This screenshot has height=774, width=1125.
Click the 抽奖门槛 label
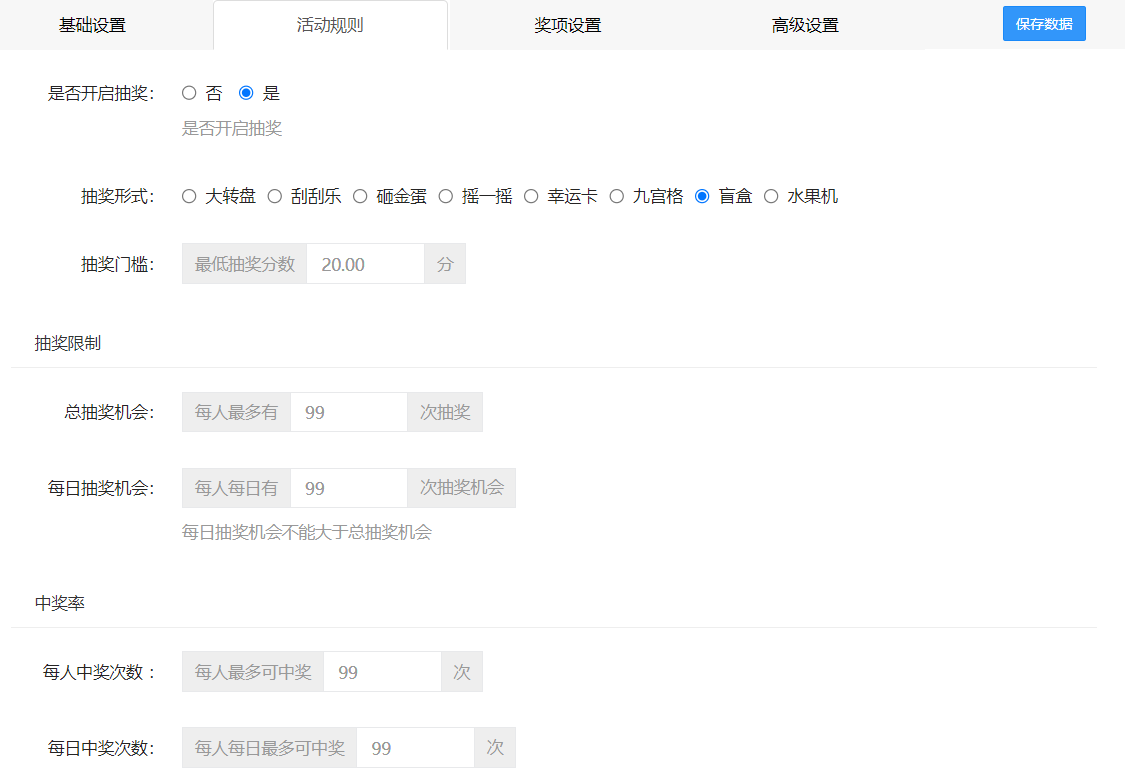(x=117, y=264)
